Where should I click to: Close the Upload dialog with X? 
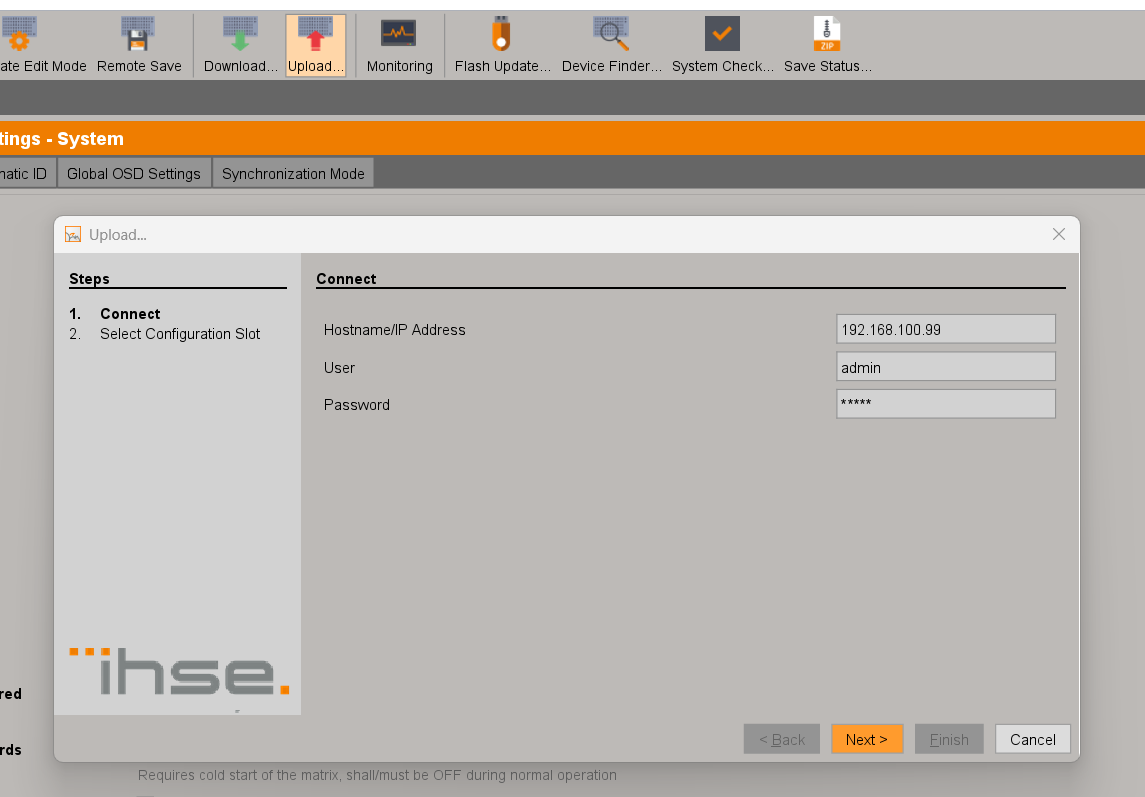pos(1059,234)
